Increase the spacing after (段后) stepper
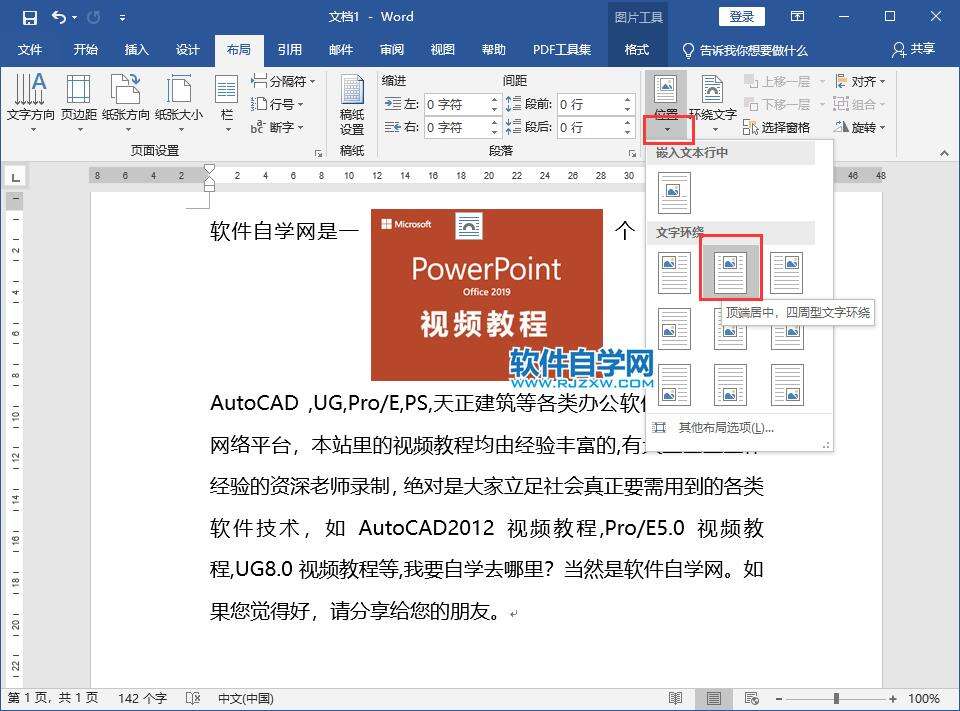 coord(628,123)
